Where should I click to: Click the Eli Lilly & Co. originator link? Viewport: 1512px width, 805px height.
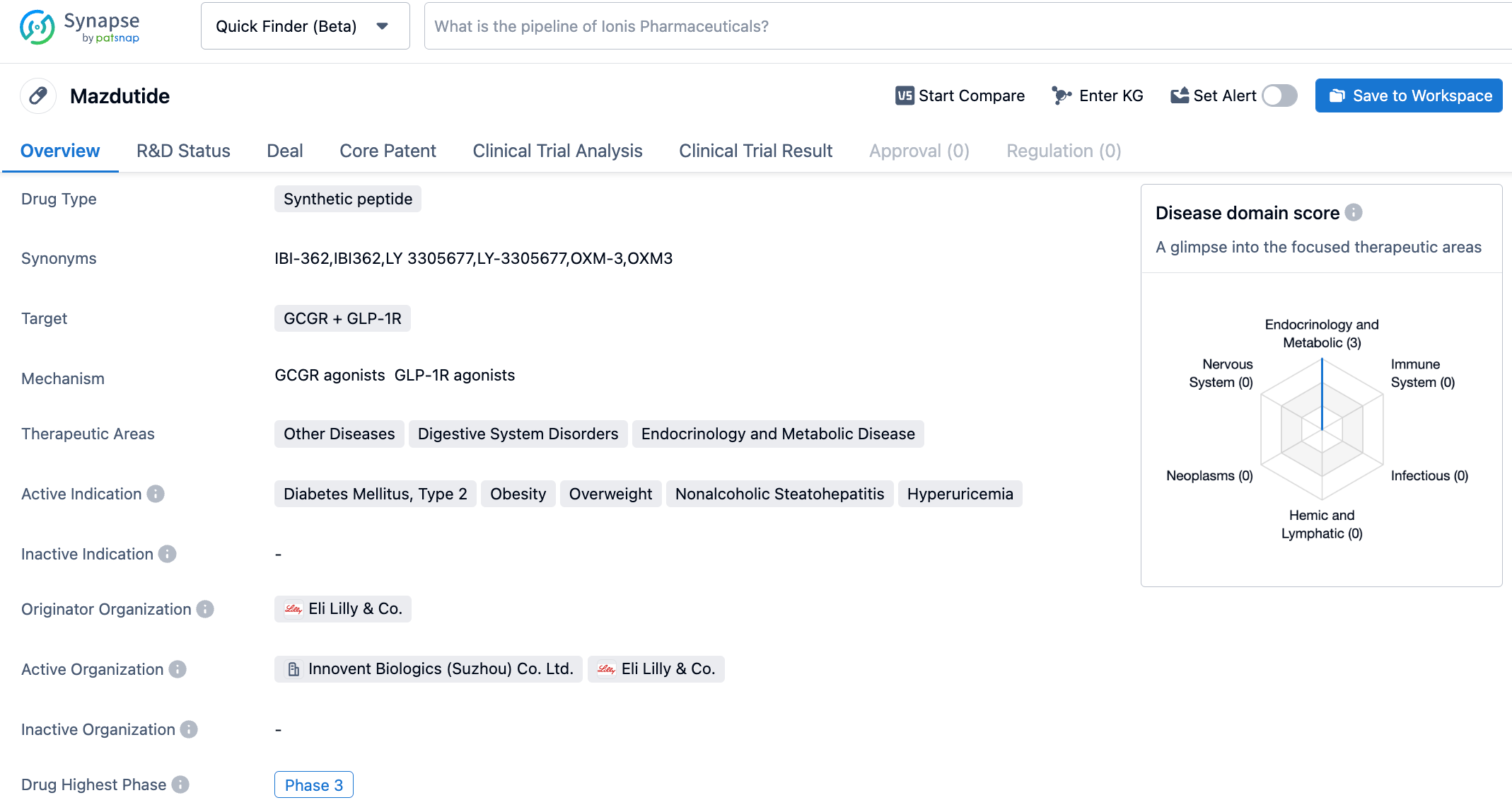(x=340, y=608)
